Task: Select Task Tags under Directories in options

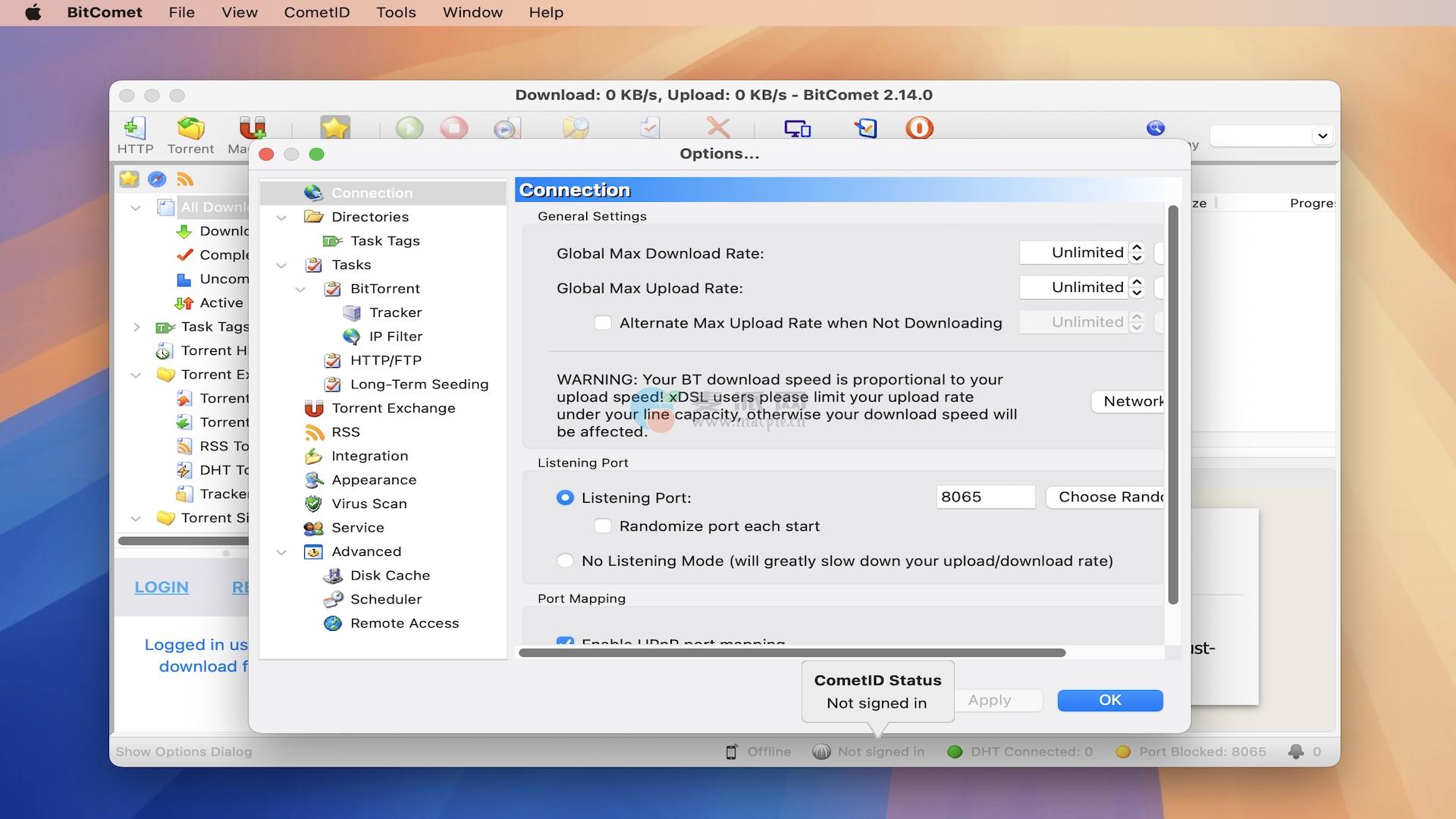Action: tap(384, 240)
